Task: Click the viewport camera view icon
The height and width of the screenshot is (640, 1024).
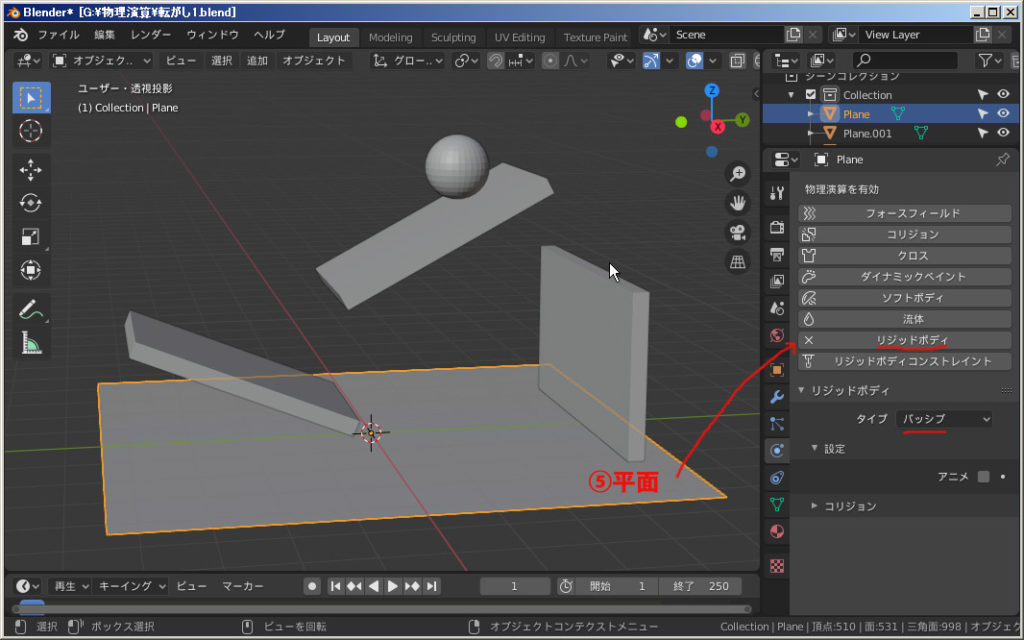Action: click(x=738, y=230)
